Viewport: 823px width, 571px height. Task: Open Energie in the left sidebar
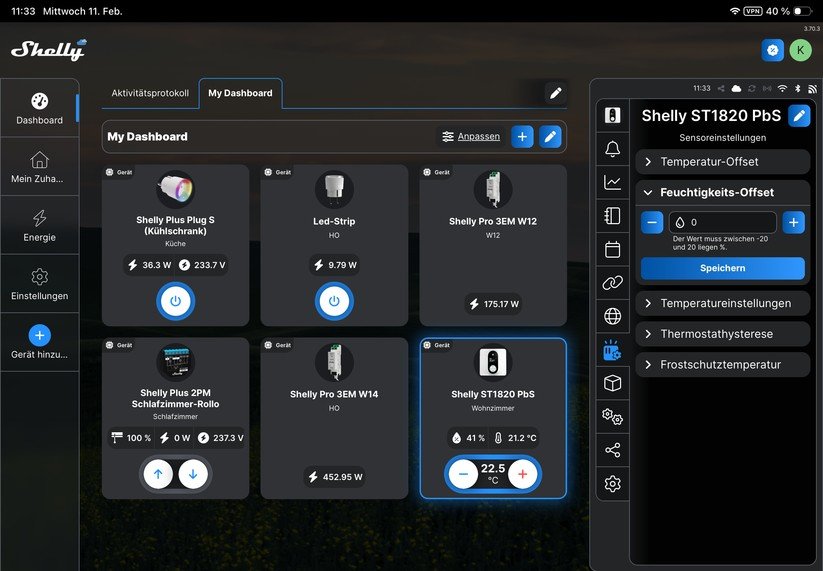(39, 225)
